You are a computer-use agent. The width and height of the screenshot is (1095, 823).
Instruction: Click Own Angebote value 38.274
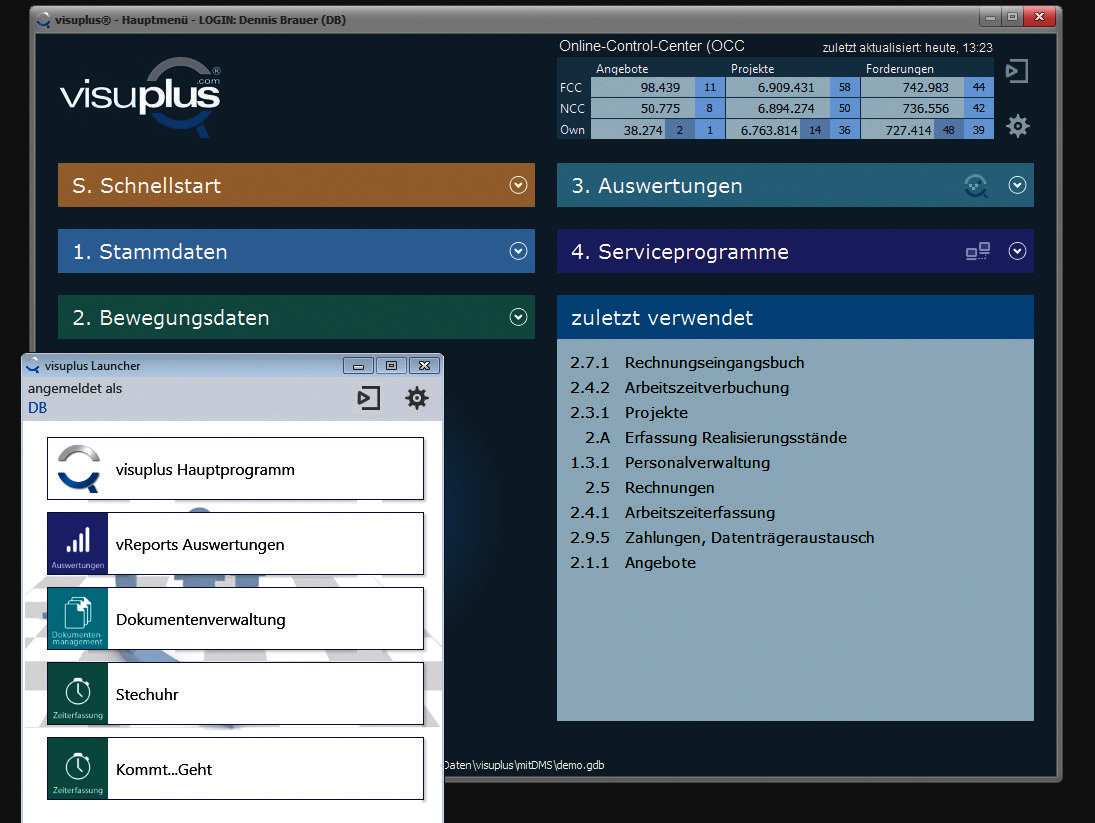(x=628, y=130)
